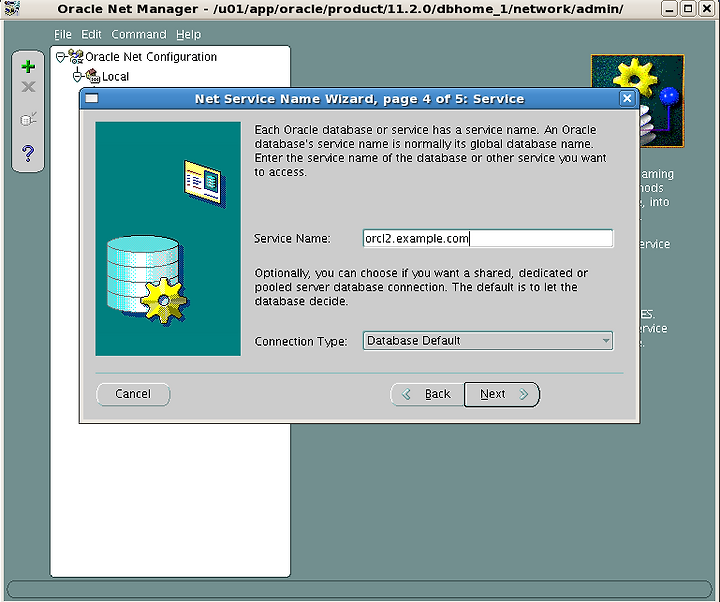Click the green plus Create icon
720x602 pixels.
(x=28, y=67)
